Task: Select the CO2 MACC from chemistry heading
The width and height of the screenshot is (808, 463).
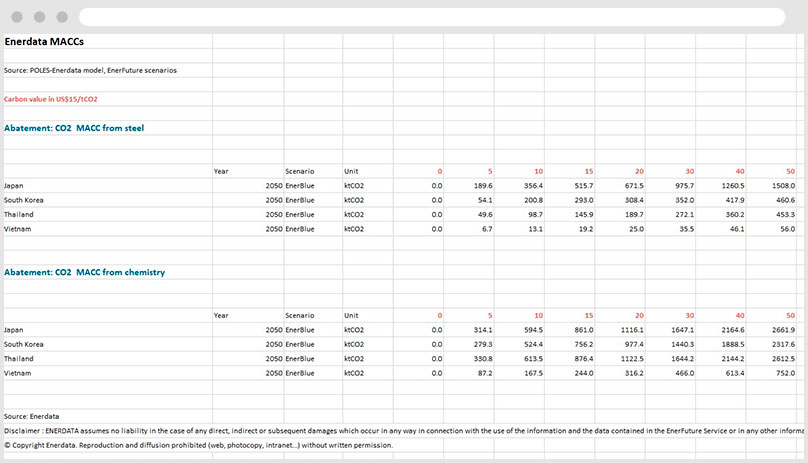Action: click(x=85, y=272)
